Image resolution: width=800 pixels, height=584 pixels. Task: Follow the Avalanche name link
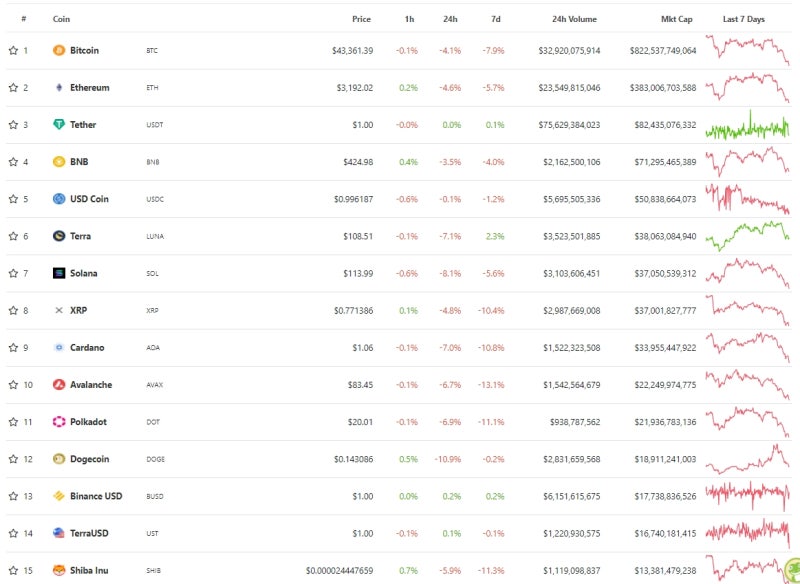click(x=91, y=385)
